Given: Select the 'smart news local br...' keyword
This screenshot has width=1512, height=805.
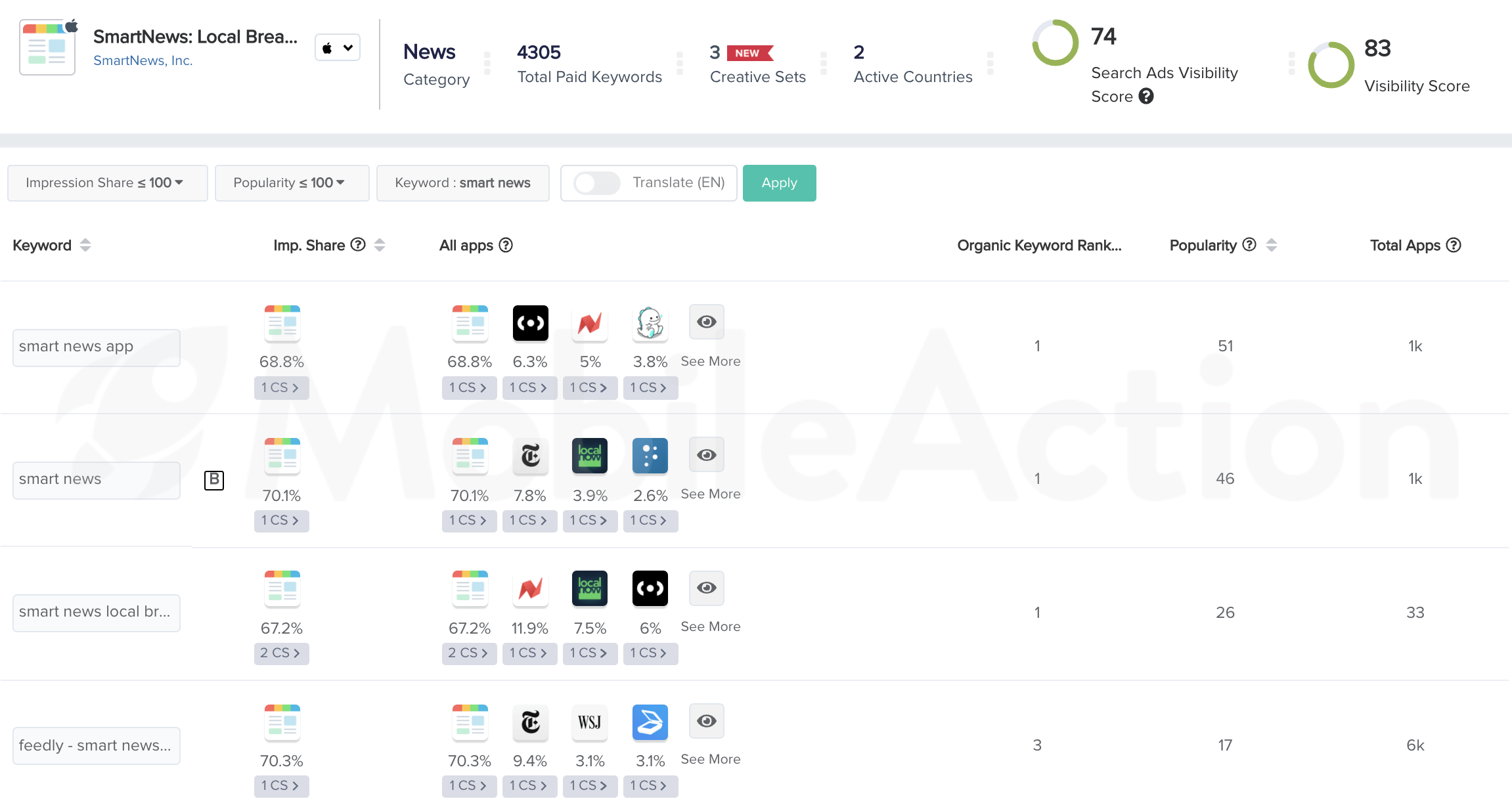Looking at the screenshot, I should coord(97,613).
